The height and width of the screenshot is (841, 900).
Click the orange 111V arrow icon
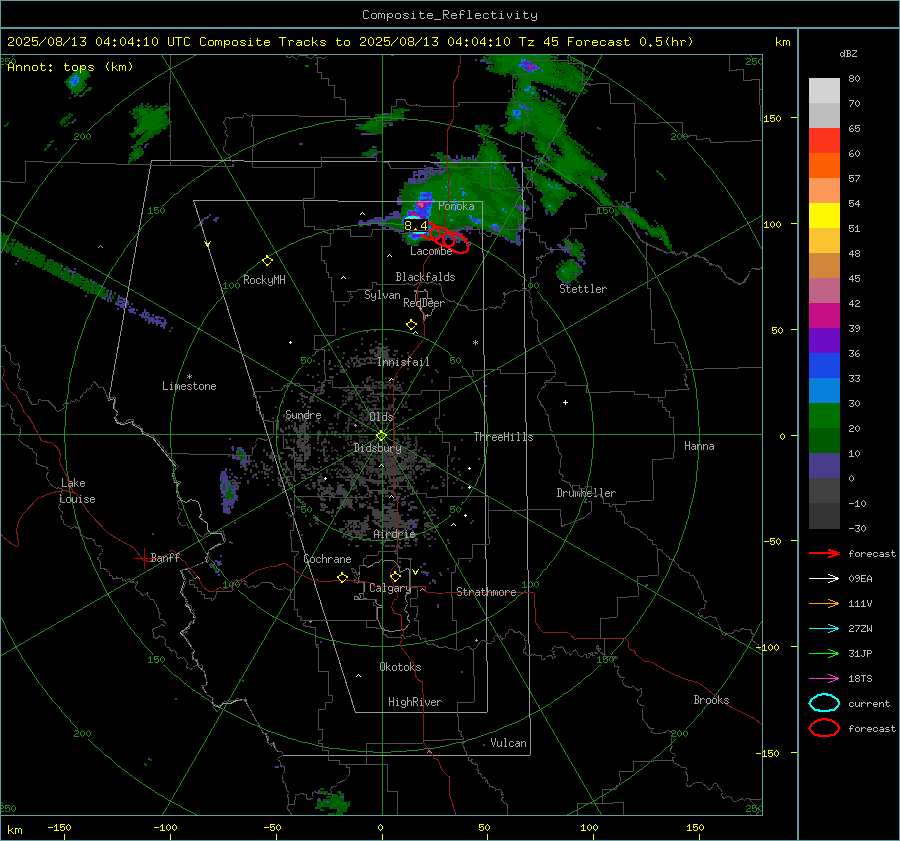[824, 603]
